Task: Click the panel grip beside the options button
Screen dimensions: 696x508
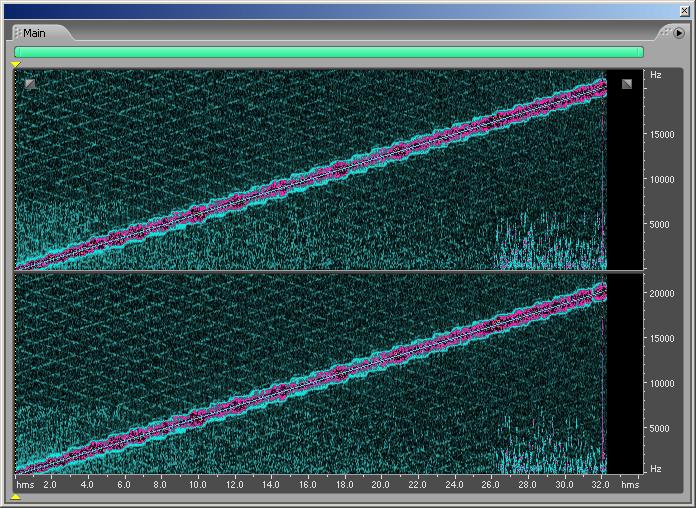Action: 665,32
